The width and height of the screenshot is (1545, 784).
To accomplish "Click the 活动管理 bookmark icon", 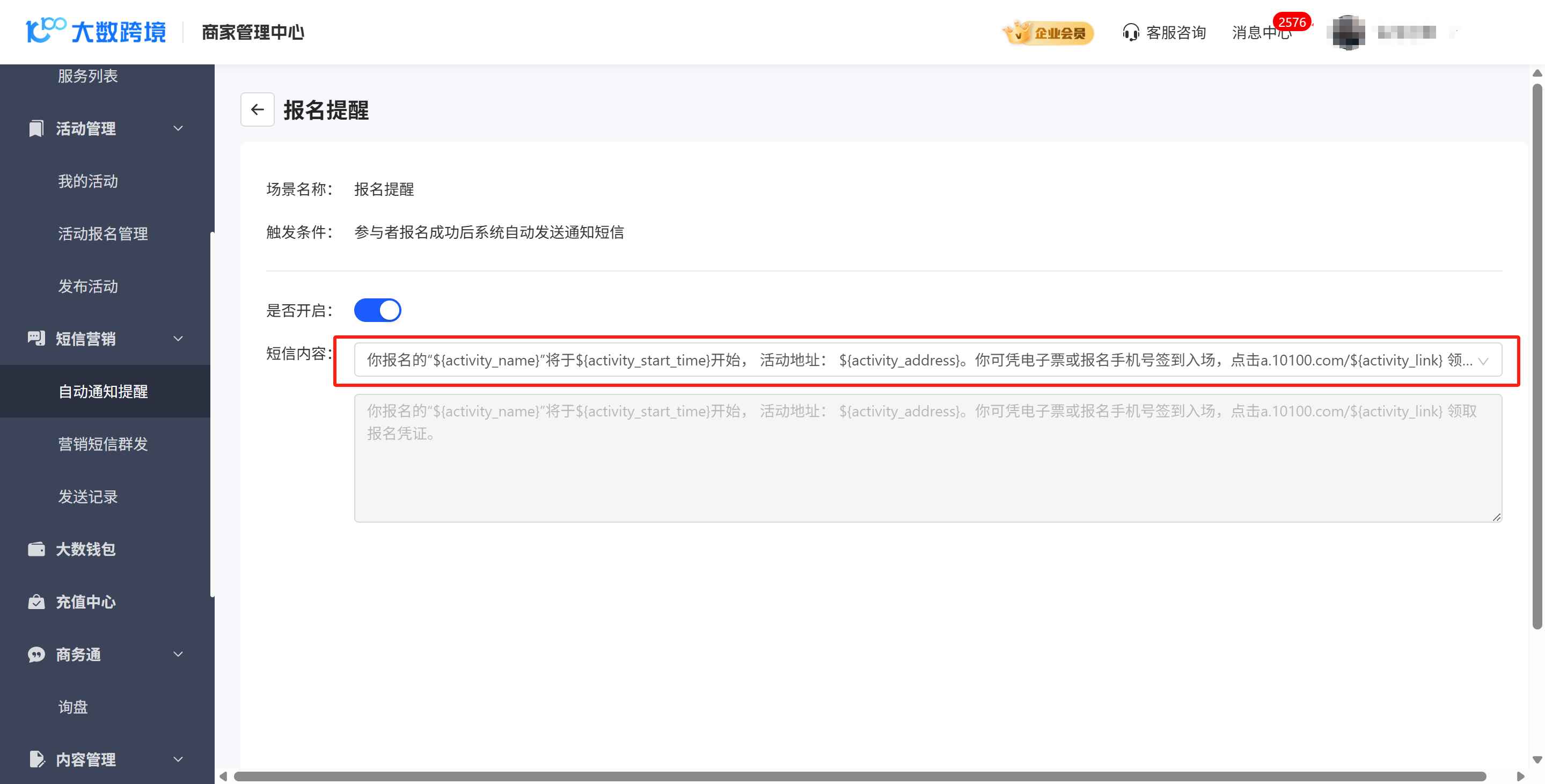I will click(x=36, y=128).
